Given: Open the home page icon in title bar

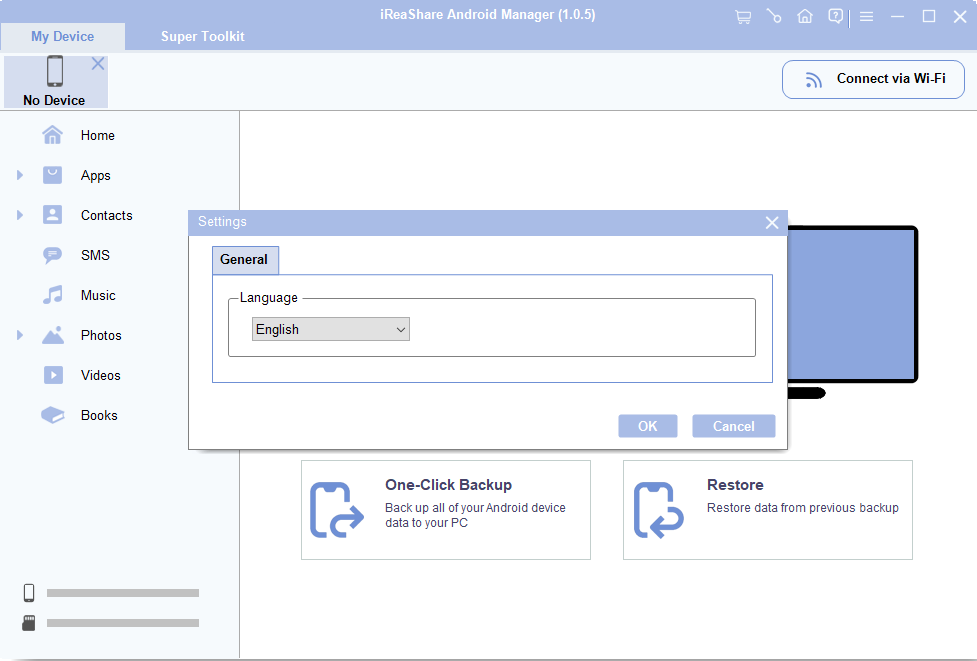Looking at the screenshot, I should [x=805, y=17].
